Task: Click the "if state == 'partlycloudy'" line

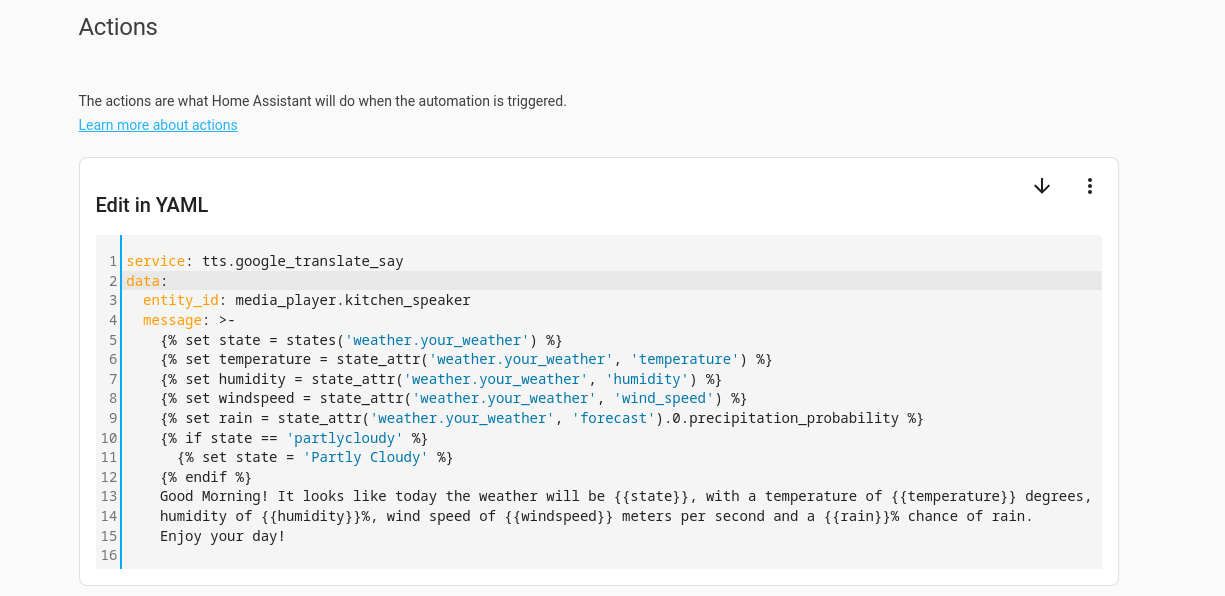Action: tap(294, 438)
